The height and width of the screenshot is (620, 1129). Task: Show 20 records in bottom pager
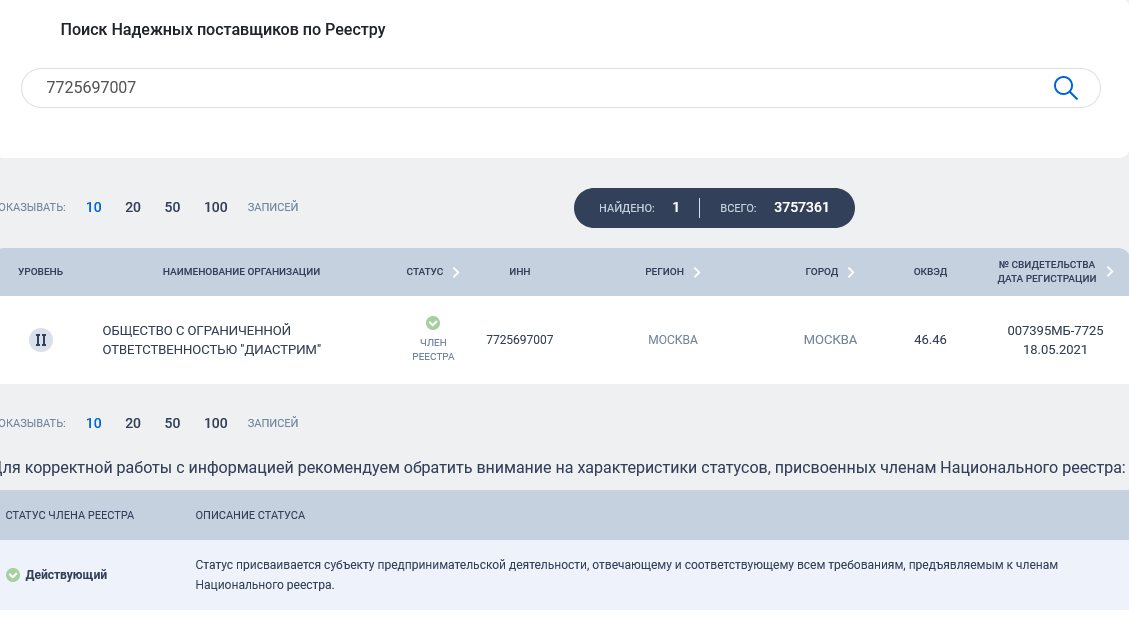coord(133,423)
